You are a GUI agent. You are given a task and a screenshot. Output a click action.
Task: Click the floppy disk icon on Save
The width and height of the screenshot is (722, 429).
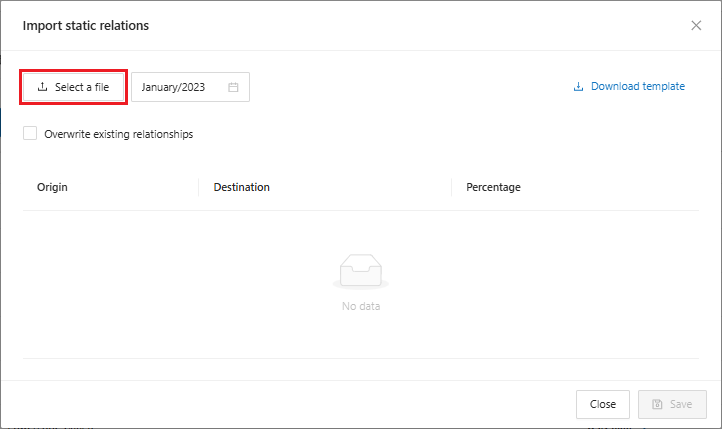click(x=657, y=404)
